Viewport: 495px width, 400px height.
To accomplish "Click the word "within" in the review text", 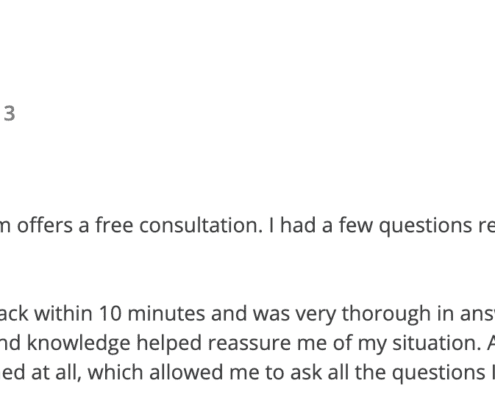I will click(x=63, y=313).
